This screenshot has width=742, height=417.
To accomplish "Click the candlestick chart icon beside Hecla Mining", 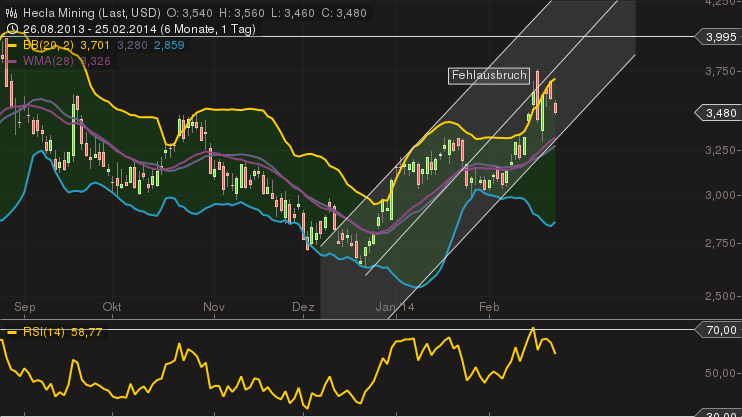I will [x=12, y=13].
